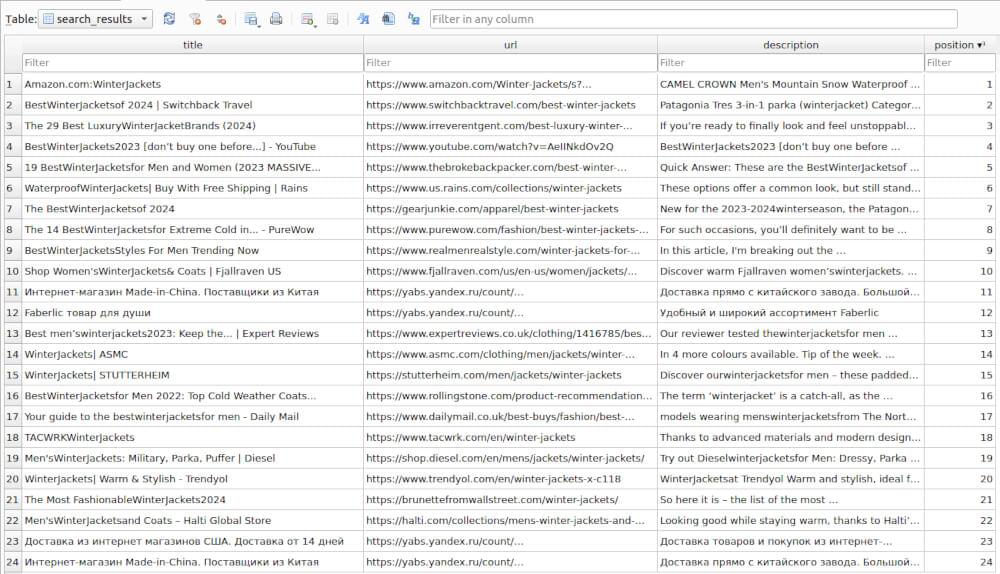The height and width of the screenshot is (574, 1000).
Task: Refresh the table data
Action: pyautogui.click(x=169, y=19)
